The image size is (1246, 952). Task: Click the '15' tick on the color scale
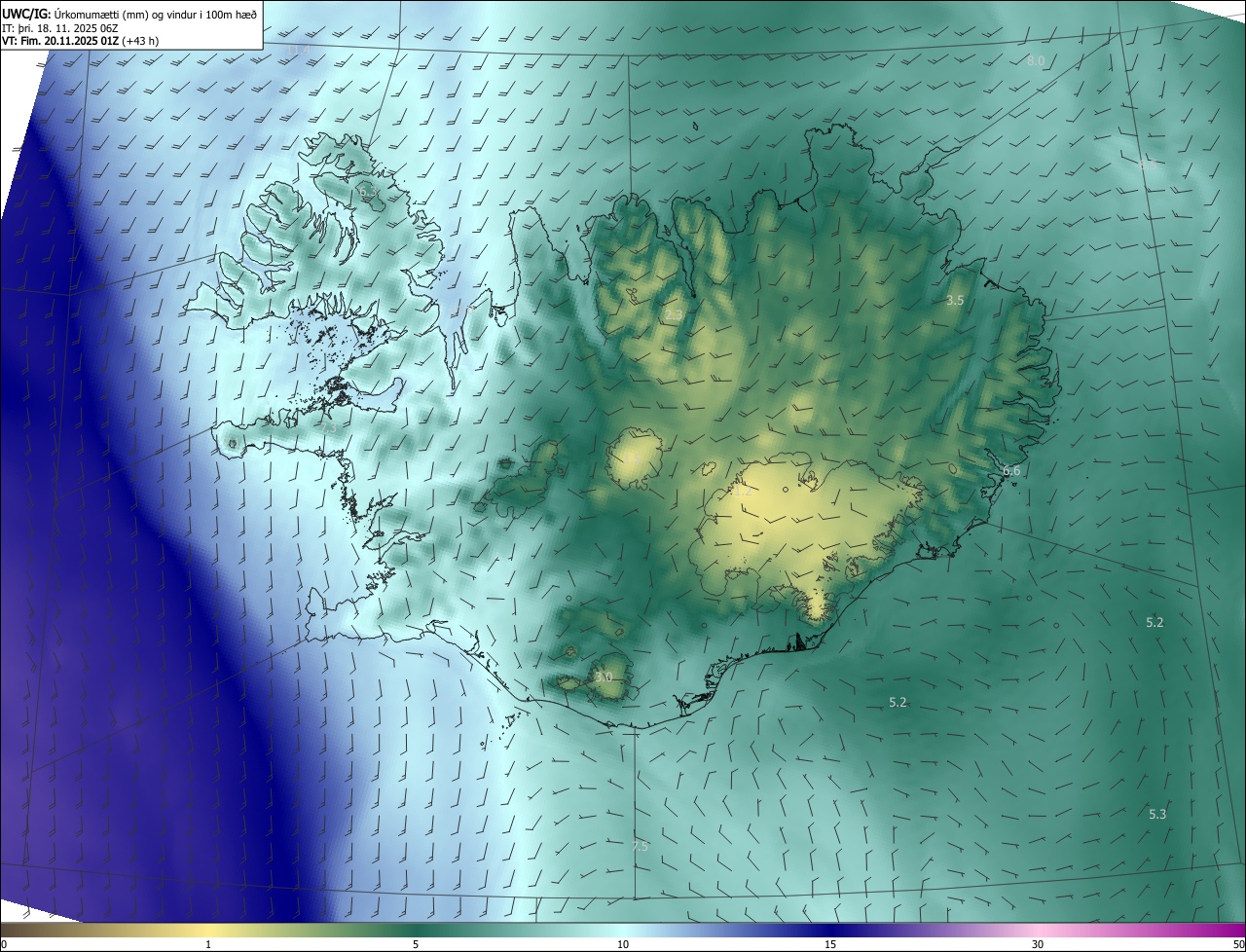(x=830, y=944)
